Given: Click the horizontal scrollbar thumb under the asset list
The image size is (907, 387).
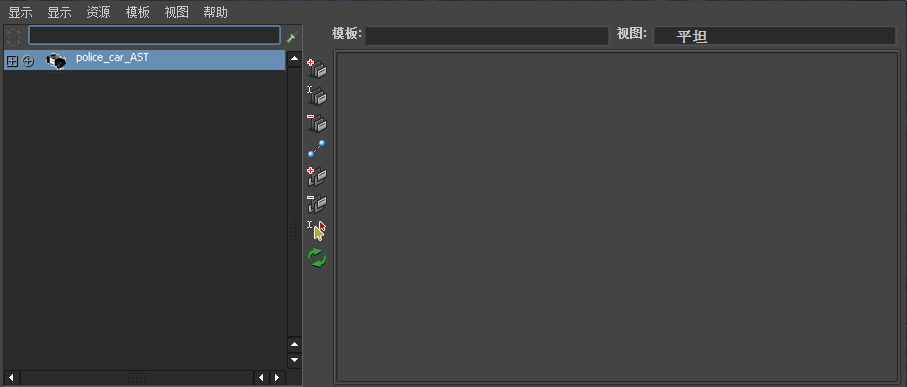Looking at the screenshot, I should [137, 378].
